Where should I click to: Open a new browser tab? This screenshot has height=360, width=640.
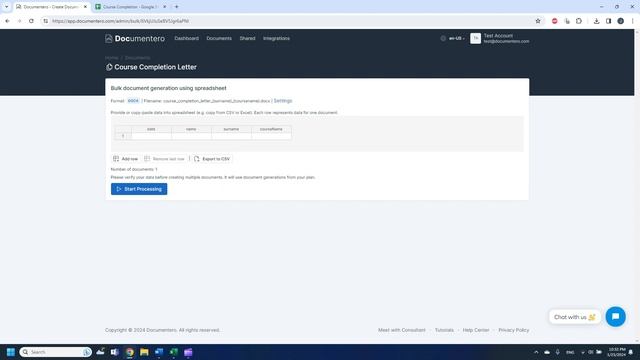click(177, 7)
